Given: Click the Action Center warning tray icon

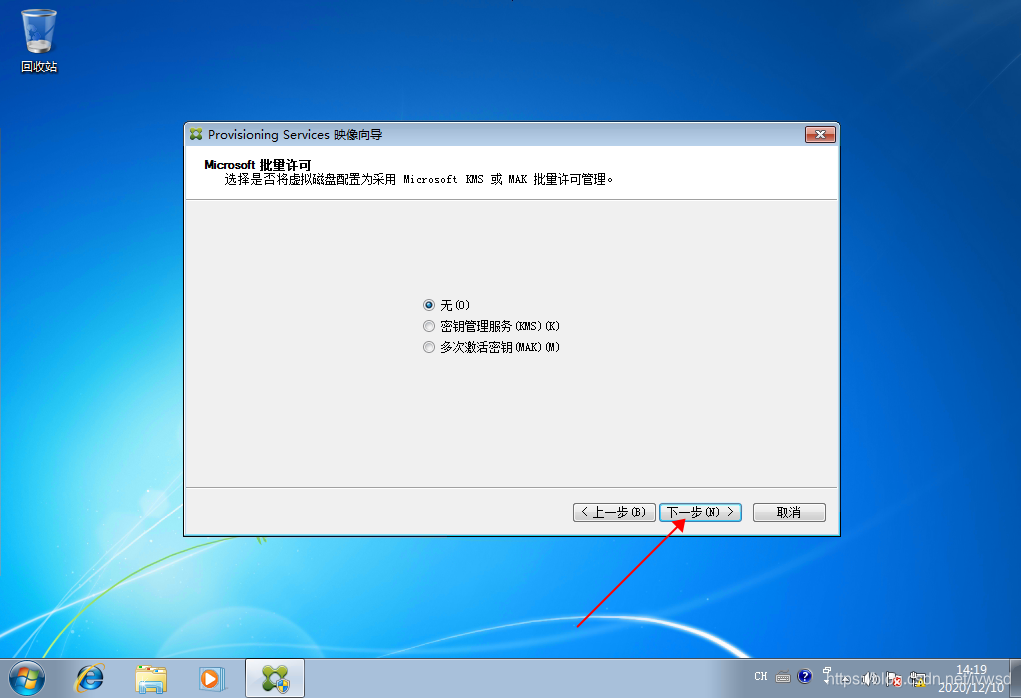Looking at the screenshot, I should coord(893,678).
